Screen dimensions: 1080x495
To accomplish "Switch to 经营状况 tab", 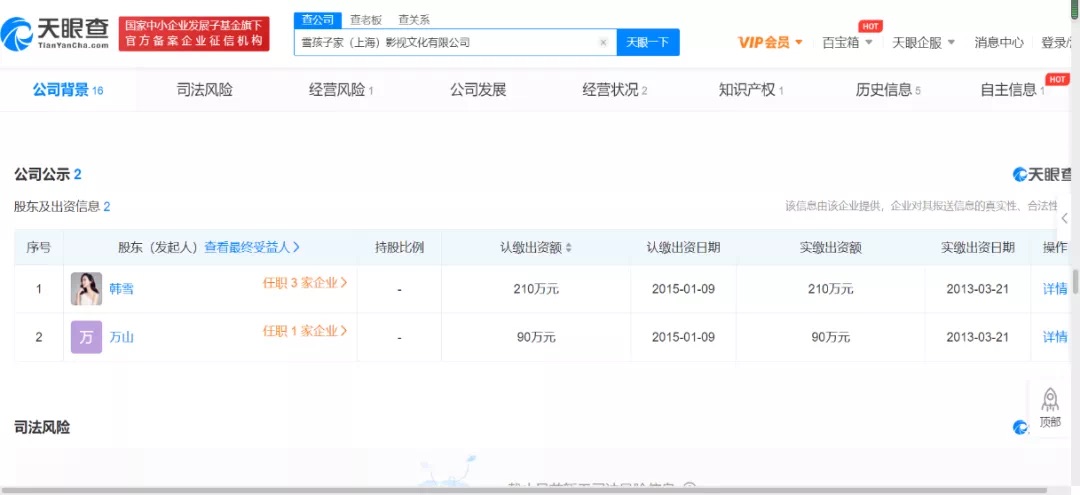I will pyautogui.click(x=614, y=89).
